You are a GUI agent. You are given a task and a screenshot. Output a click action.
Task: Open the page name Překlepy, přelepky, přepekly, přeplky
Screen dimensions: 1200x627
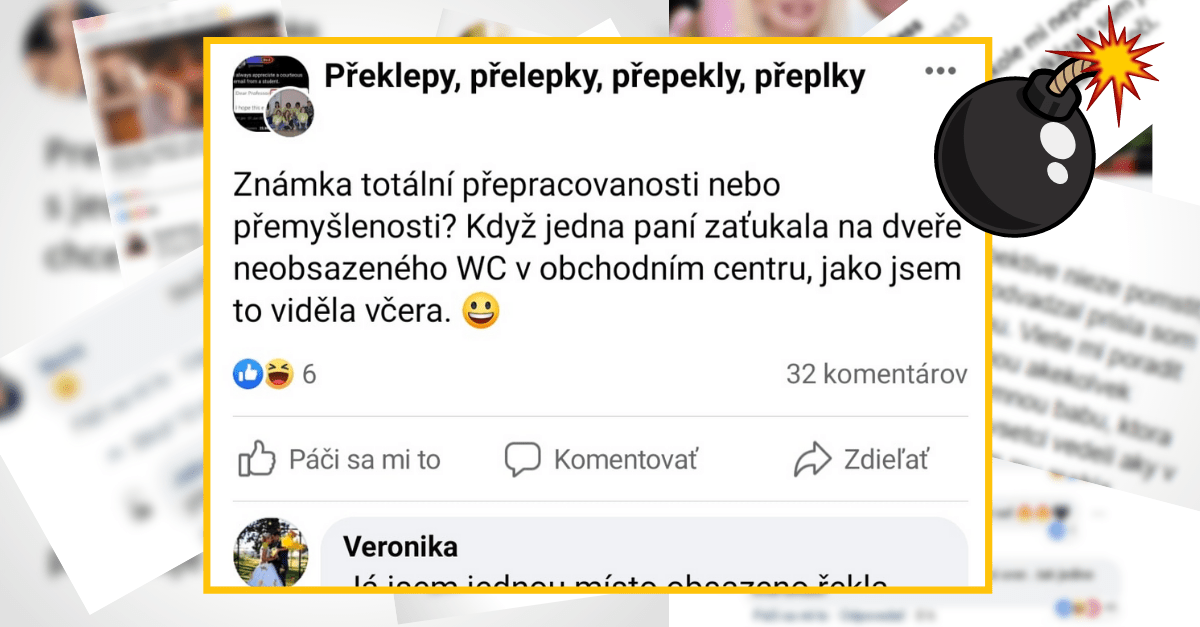tap(595, 72)
